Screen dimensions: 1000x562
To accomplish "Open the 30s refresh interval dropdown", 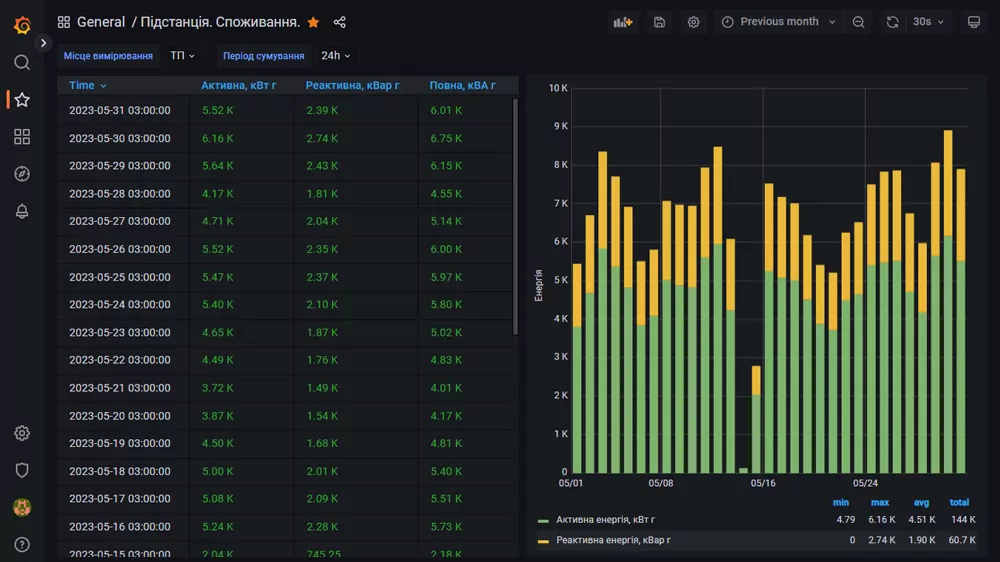I will (x=928, y=22).
